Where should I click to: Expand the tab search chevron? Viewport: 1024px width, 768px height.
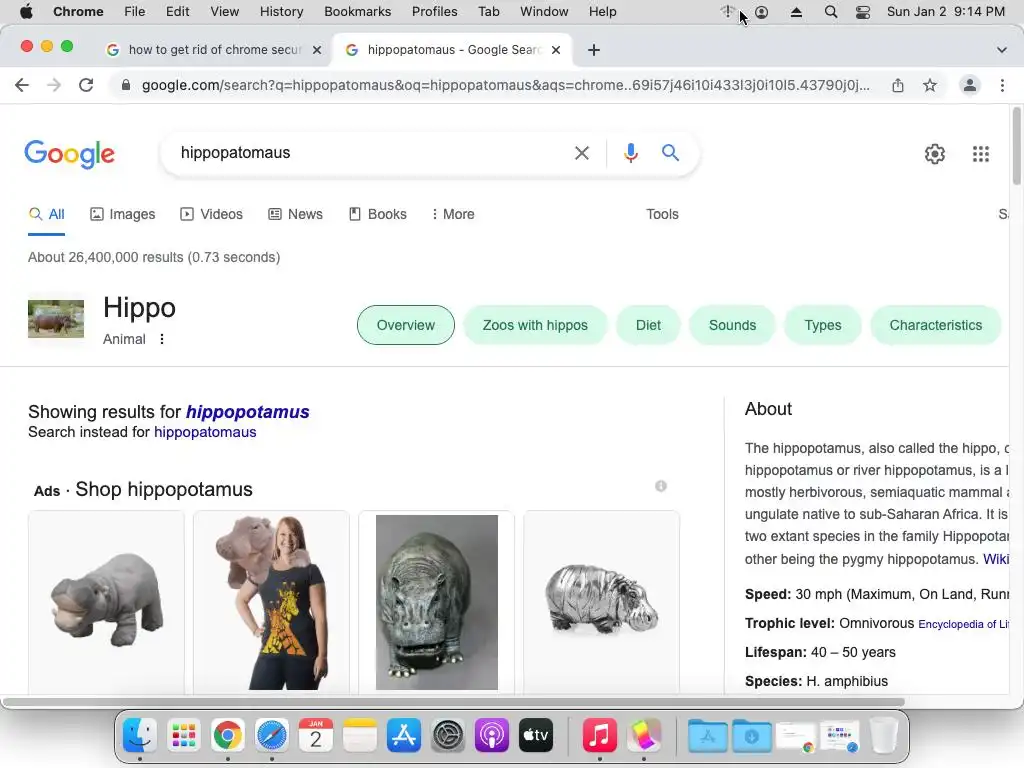tap(1002, 50)
